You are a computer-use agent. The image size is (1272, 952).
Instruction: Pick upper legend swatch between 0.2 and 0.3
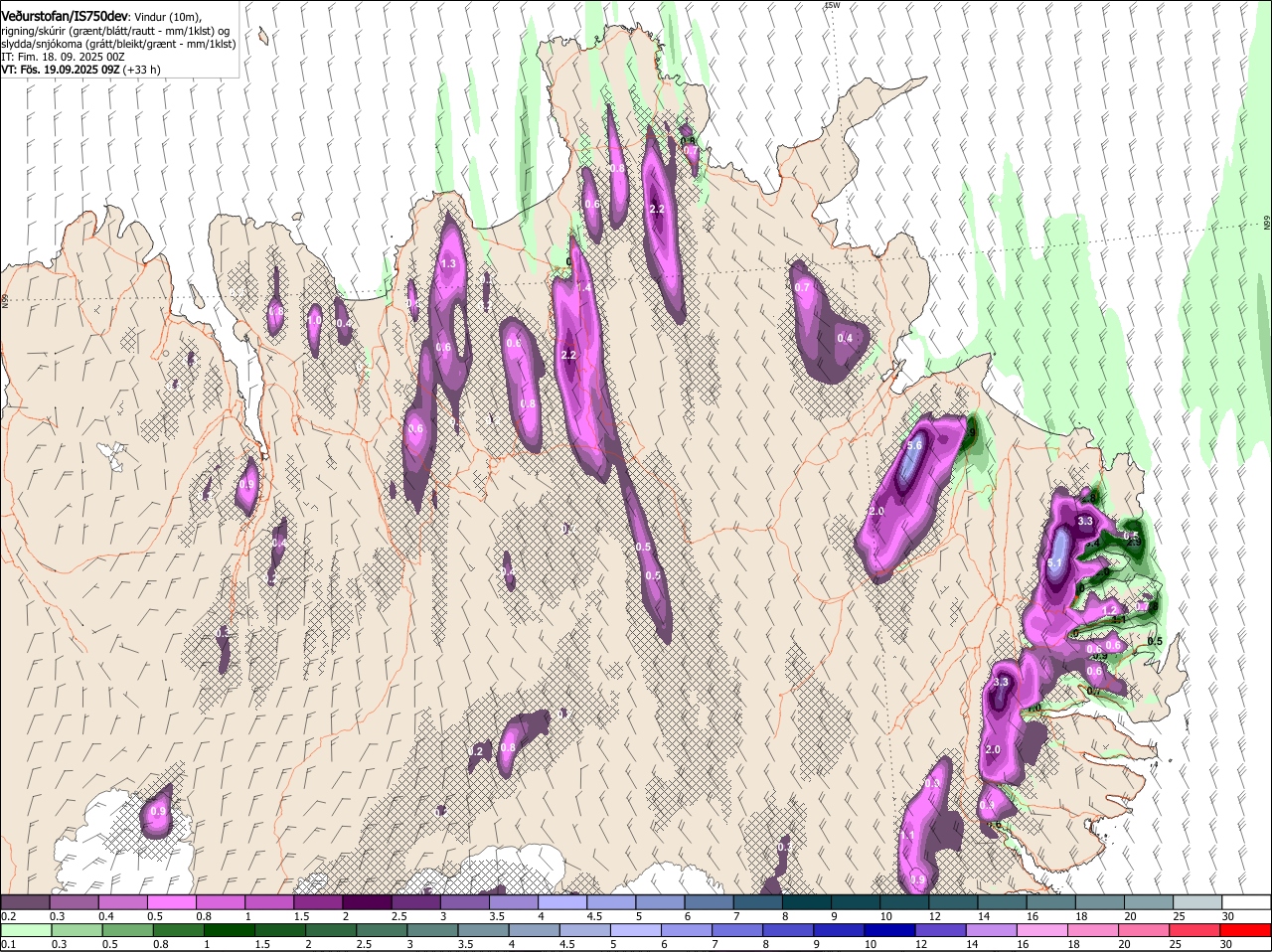click(x=24, y=901)
